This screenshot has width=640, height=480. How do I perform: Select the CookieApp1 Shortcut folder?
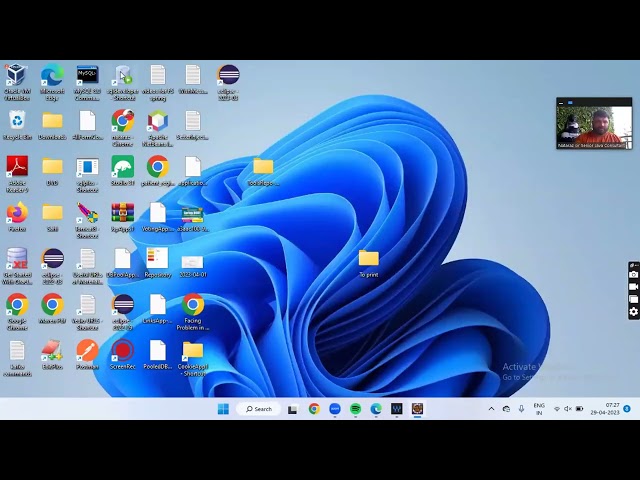[193, 351]
